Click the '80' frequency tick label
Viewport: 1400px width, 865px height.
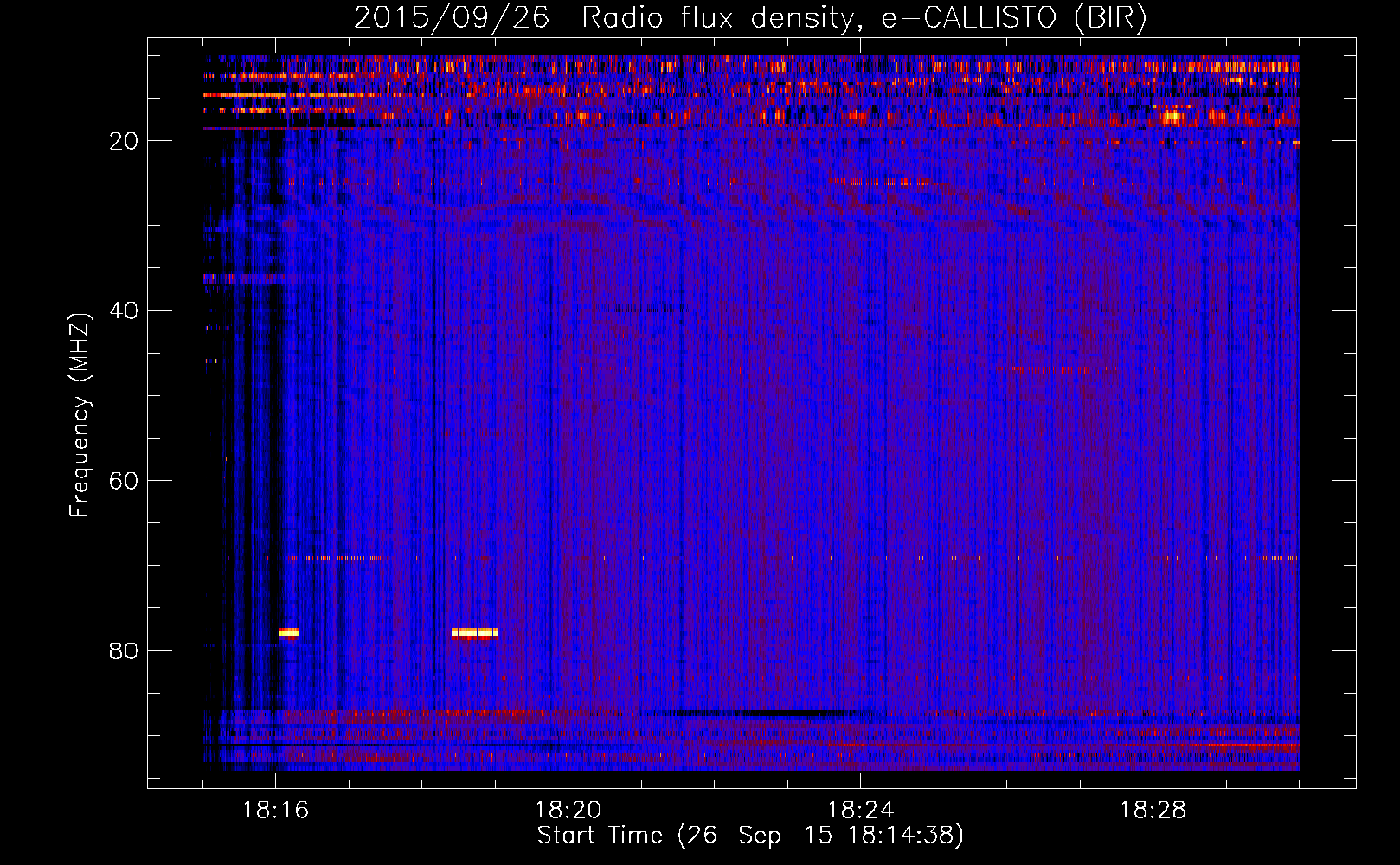tap(124, 650)
